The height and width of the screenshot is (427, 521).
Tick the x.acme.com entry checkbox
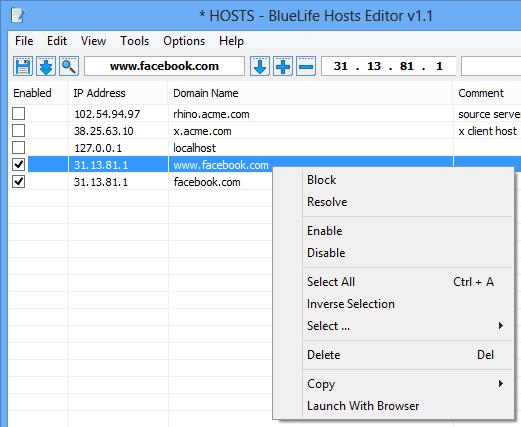pos(18,130)
